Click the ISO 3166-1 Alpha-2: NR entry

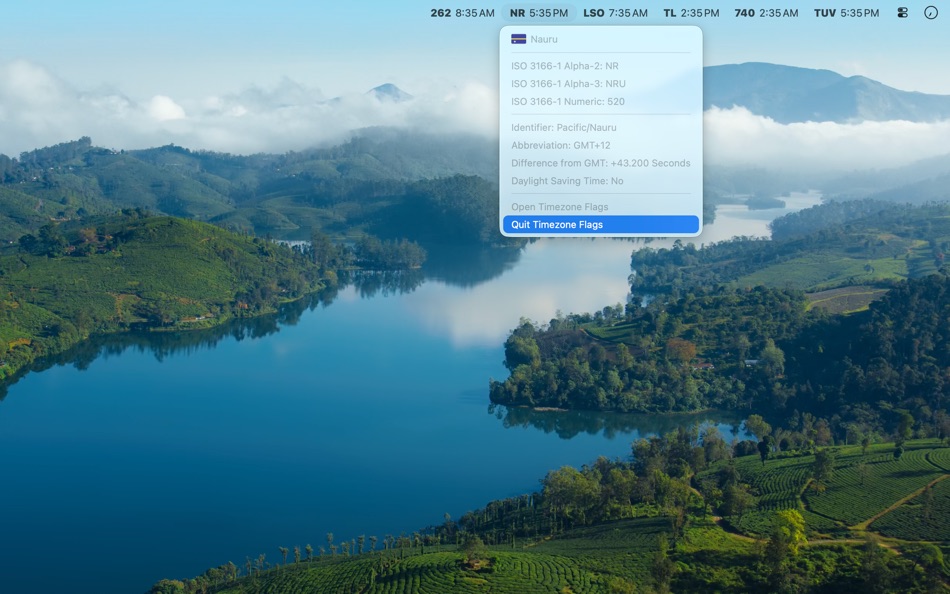[x=562, y=65]
